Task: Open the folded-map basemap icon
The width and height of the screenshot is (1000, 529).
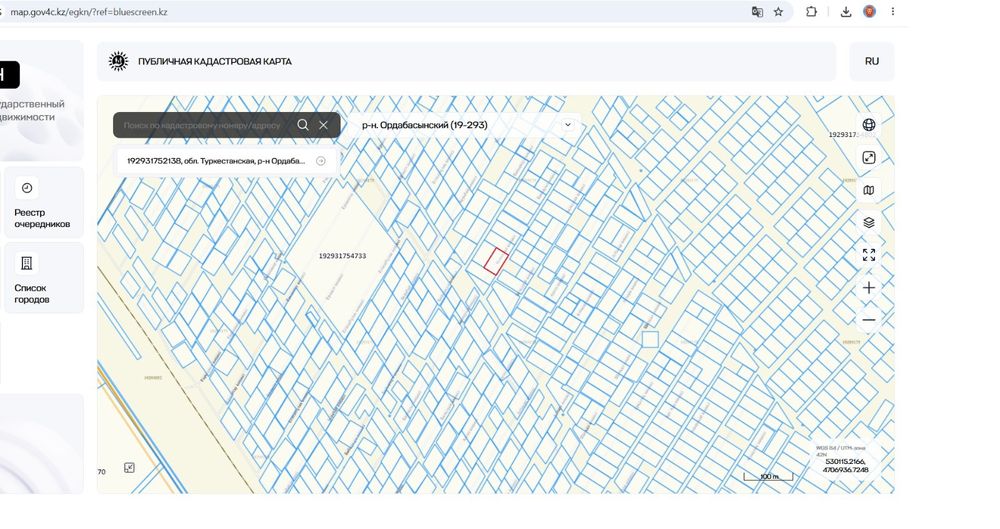Action: pos(869,190)
